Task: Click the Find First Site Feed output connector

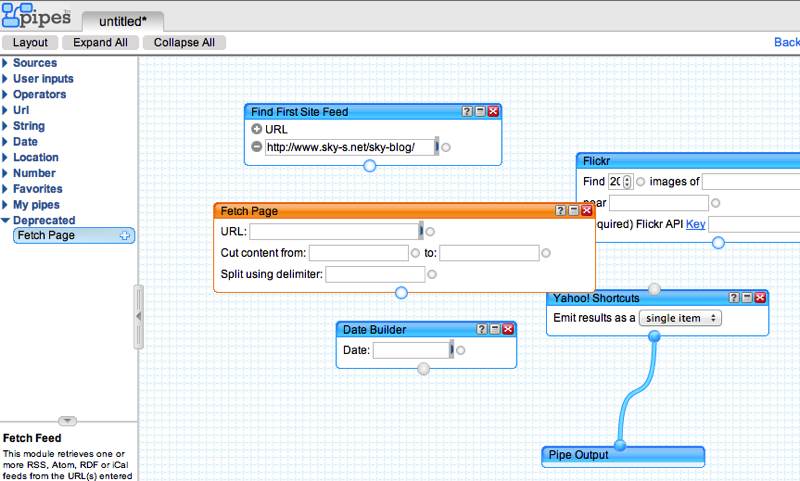Action: click(x=370, y=166)
